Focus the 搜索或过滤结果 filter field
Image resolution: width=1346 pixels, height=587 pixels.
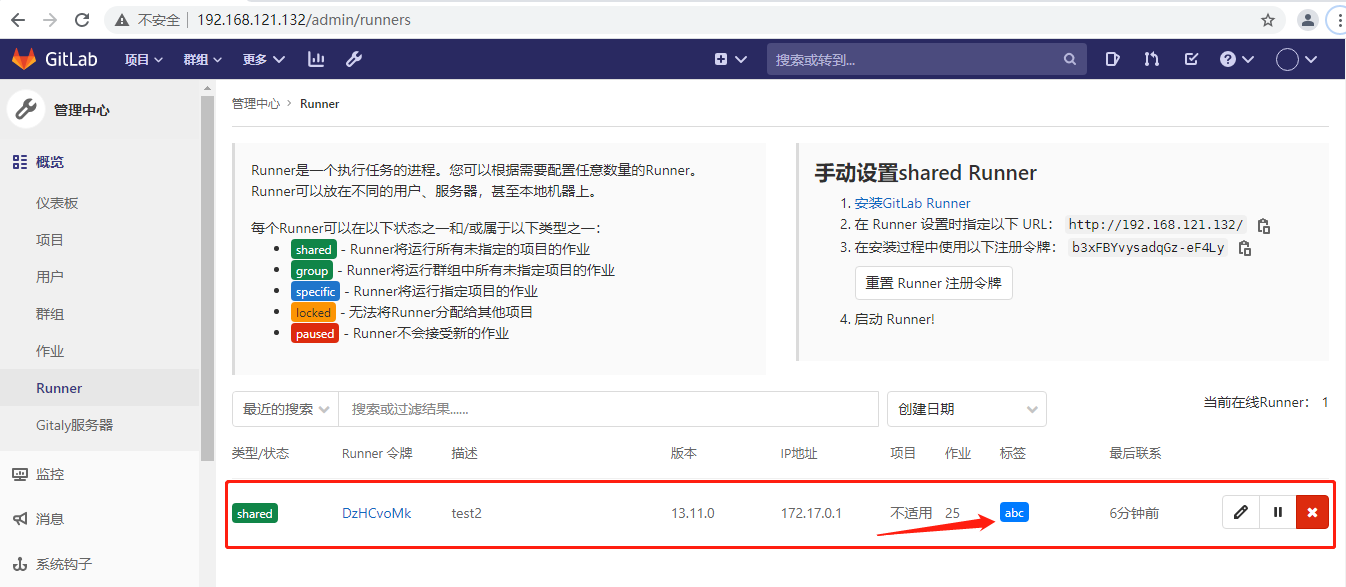coord(608,409)
